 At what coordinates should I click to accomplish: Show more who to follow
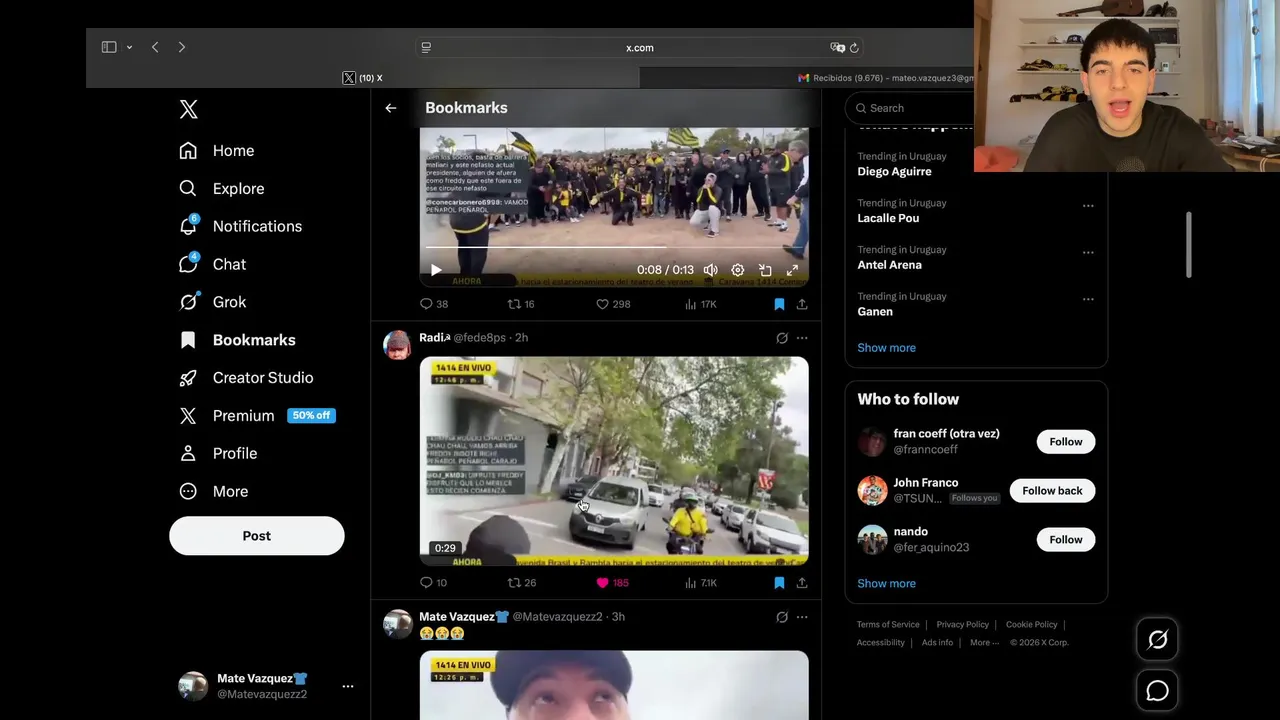click(886, 584)
